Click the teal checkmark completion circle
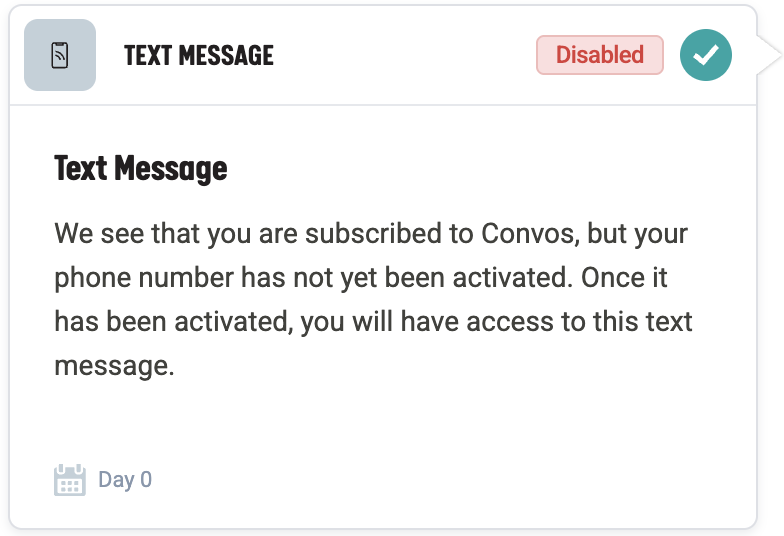The height and width of the screenshot is (536, 784). 705,55
